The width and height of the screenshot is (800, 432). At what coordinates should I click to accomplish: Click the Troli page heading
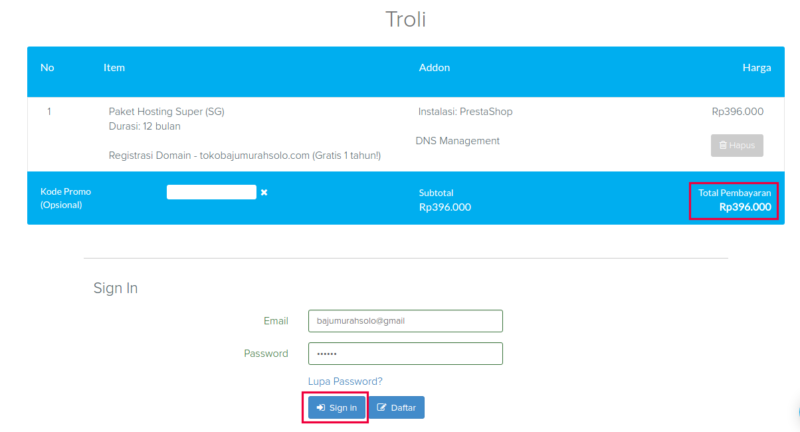pos(406,19)
